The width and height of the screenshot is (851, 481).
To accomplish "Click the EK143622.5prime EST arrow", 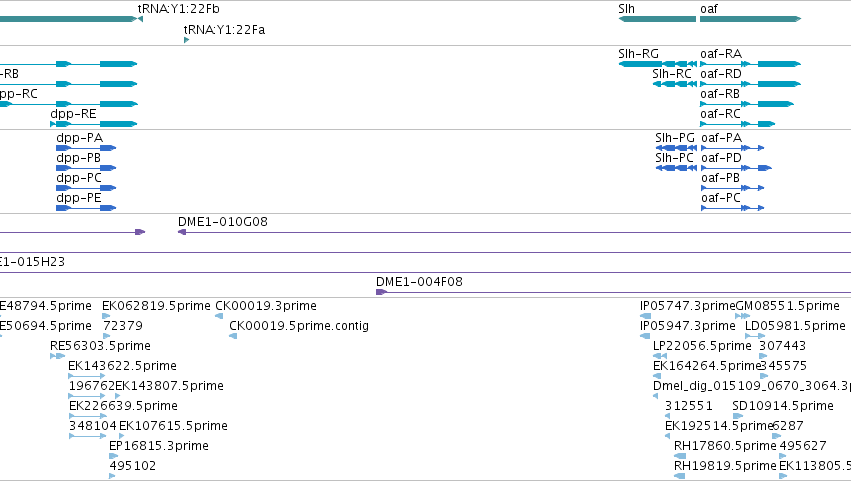I will click(x=87, y=376).
